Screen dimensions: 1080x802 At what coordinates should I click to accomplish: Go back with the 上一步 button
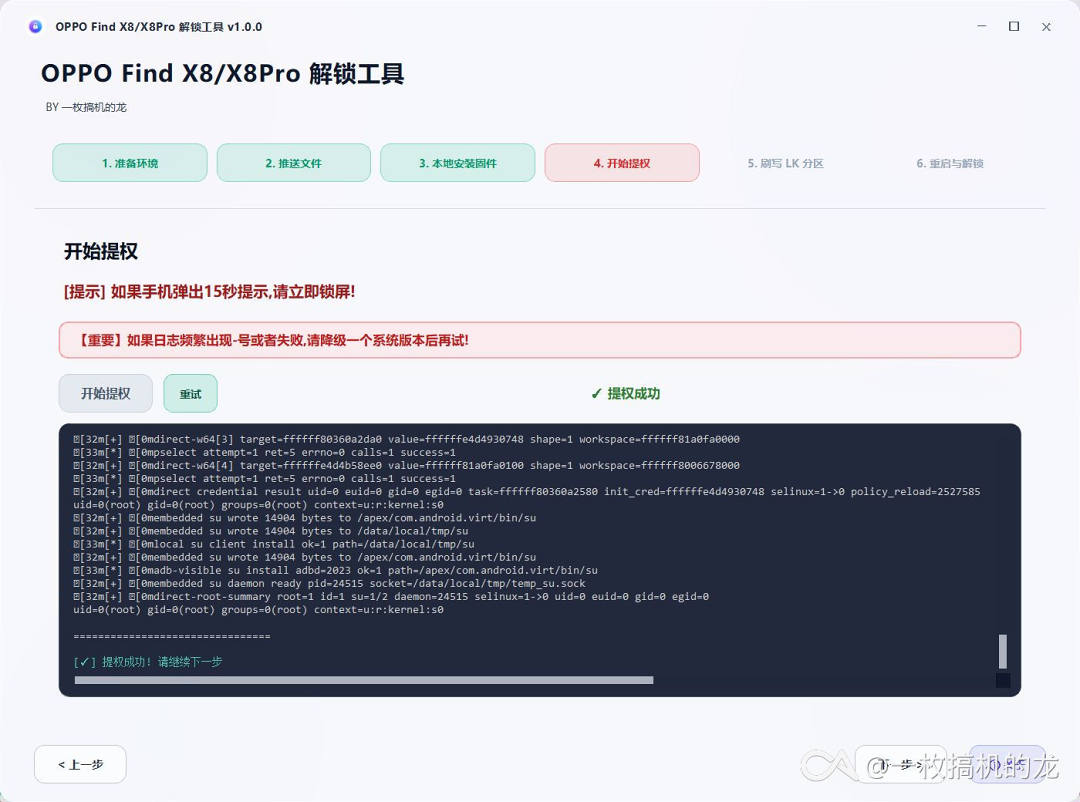[80, 764]
